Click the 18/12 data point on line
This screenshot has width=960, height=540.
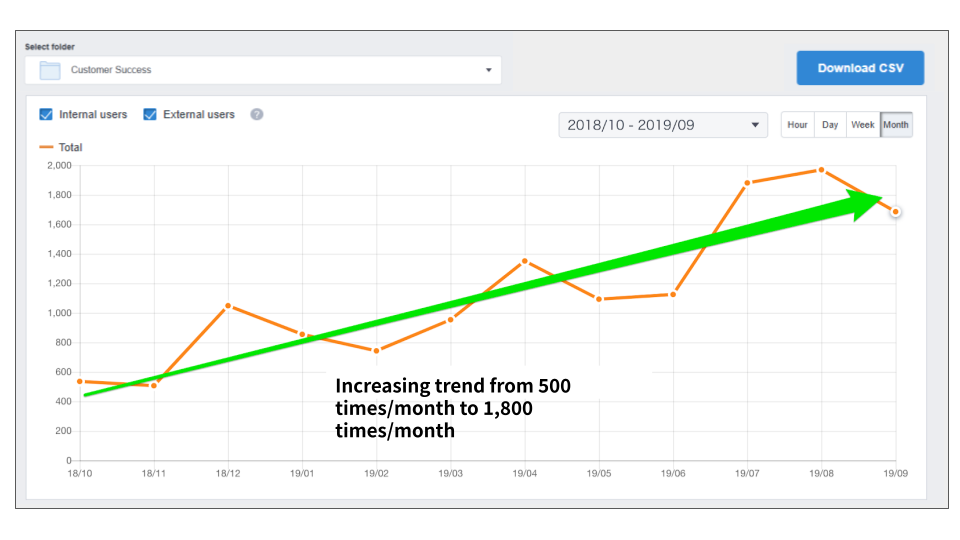228,306
